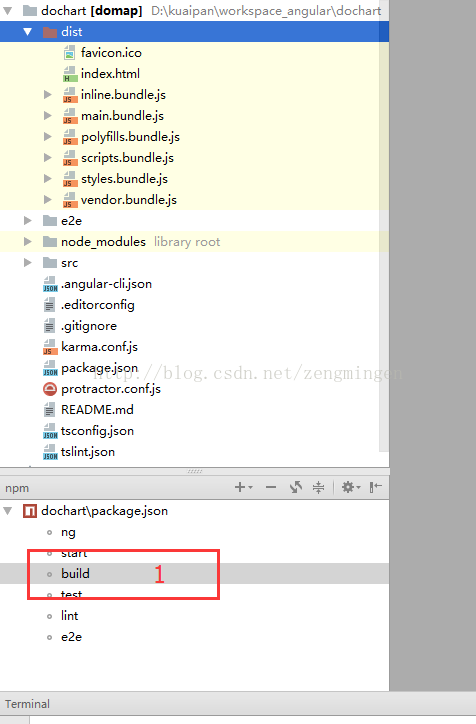The image size is (476, 724).
Task: Select the node_modules library root row
Action: pyautogui.click(x=194, y=241)
